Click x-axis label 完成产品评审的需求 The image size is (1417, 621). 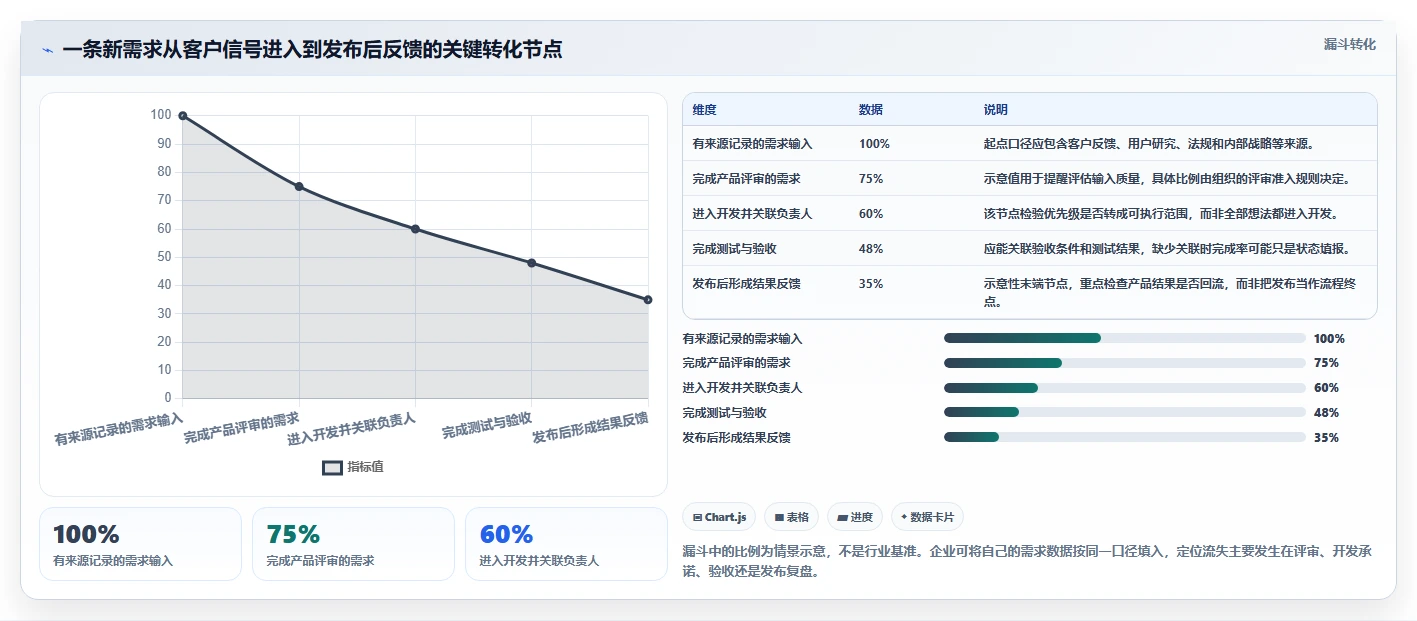pos(242,428)
